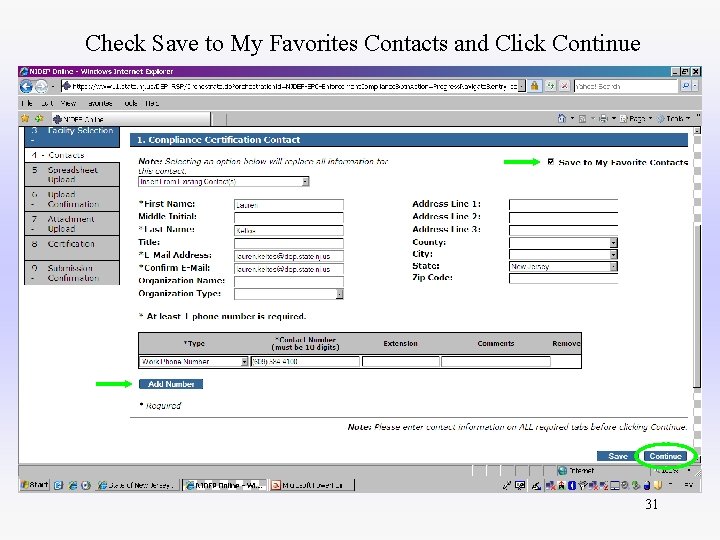Image resolution: width=720 pixels, height=540 pixels.
Task: Click the Favorites star icon
Action: [25, 118]
